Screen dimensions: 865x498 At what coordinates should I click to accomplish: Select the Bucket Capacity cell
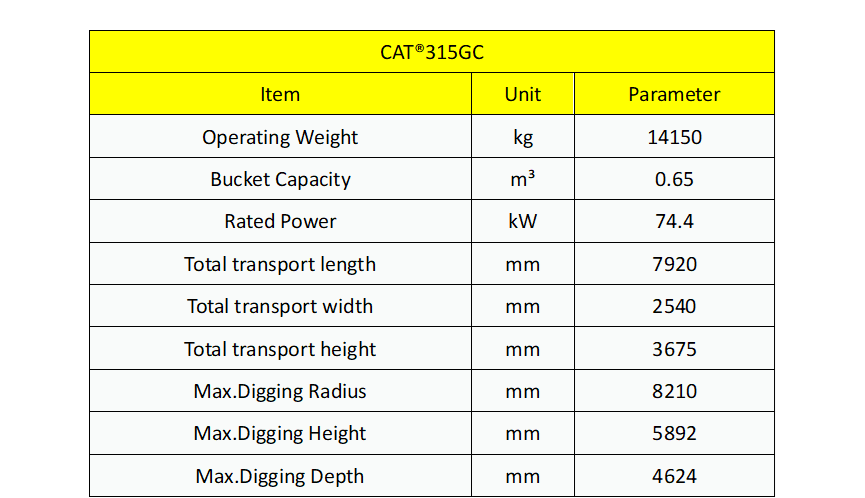tap(280, 179)
